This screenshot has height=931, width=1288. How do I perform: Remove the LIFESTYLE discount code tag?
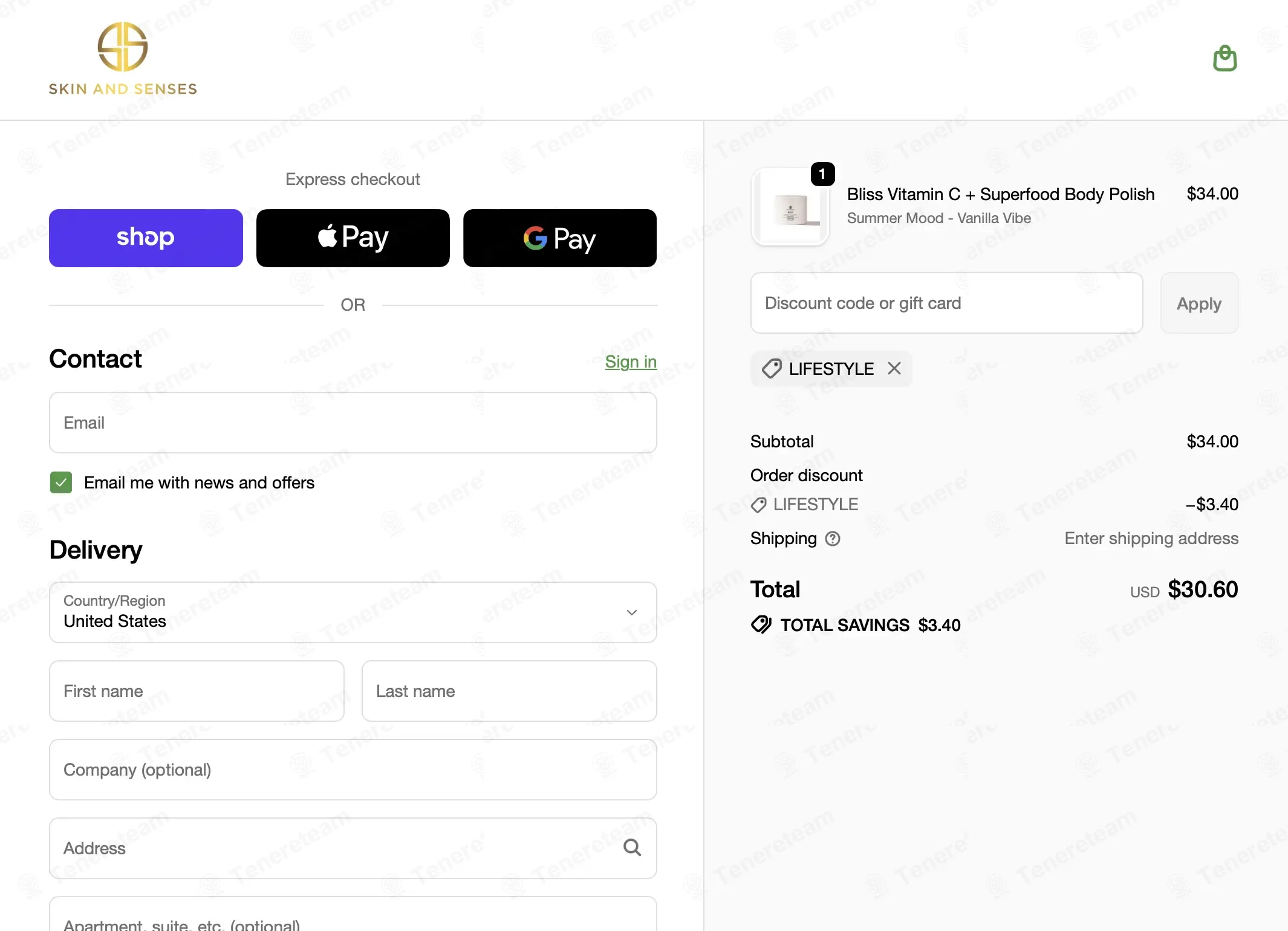(x=894, y=368)
